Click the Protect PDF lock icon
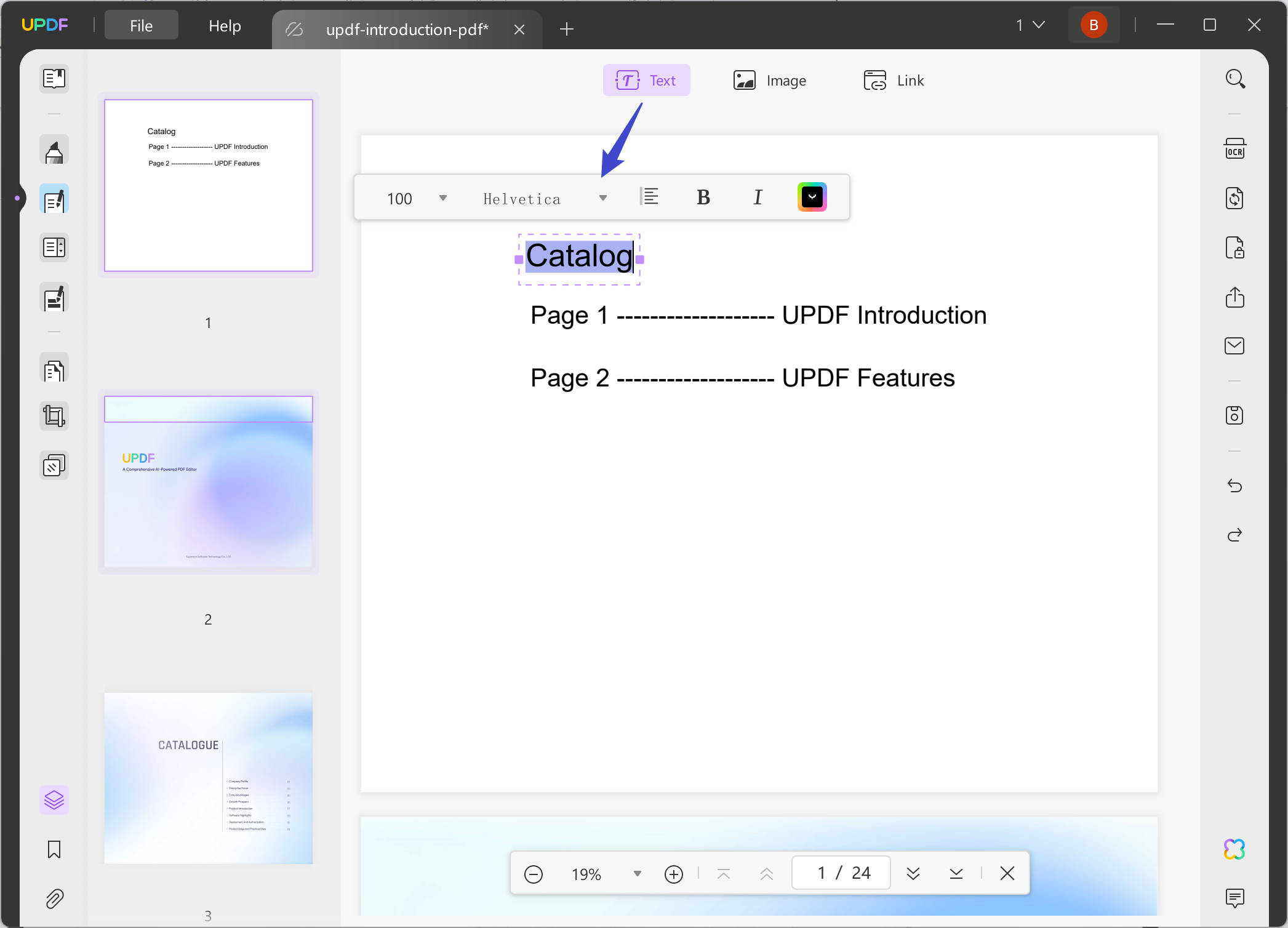This screenshot has width=1288, height=928. pos(1234,247)
